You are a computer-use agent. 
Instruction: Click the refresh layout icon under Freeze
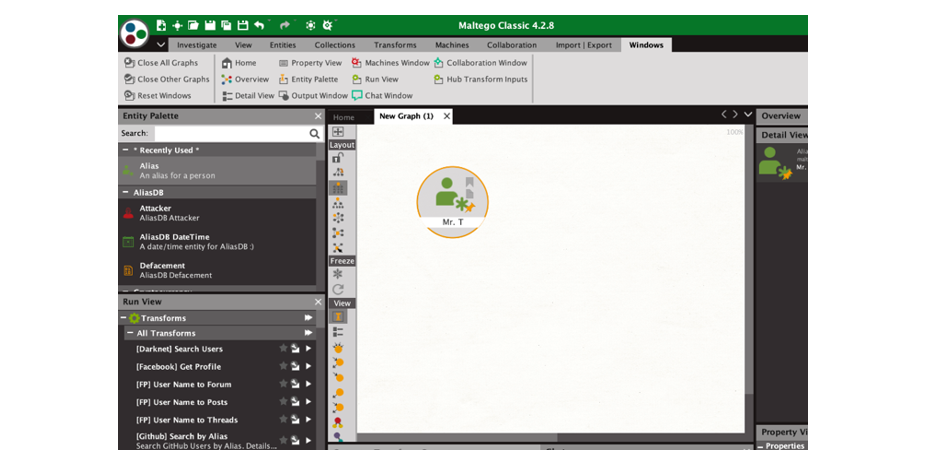click(338, 290)
